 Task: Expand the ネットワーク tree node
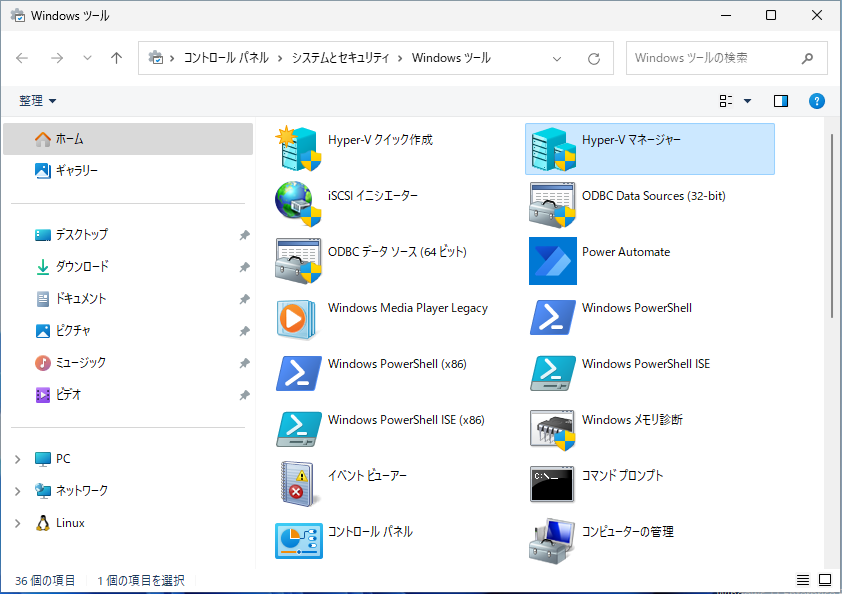coord(18,491)
